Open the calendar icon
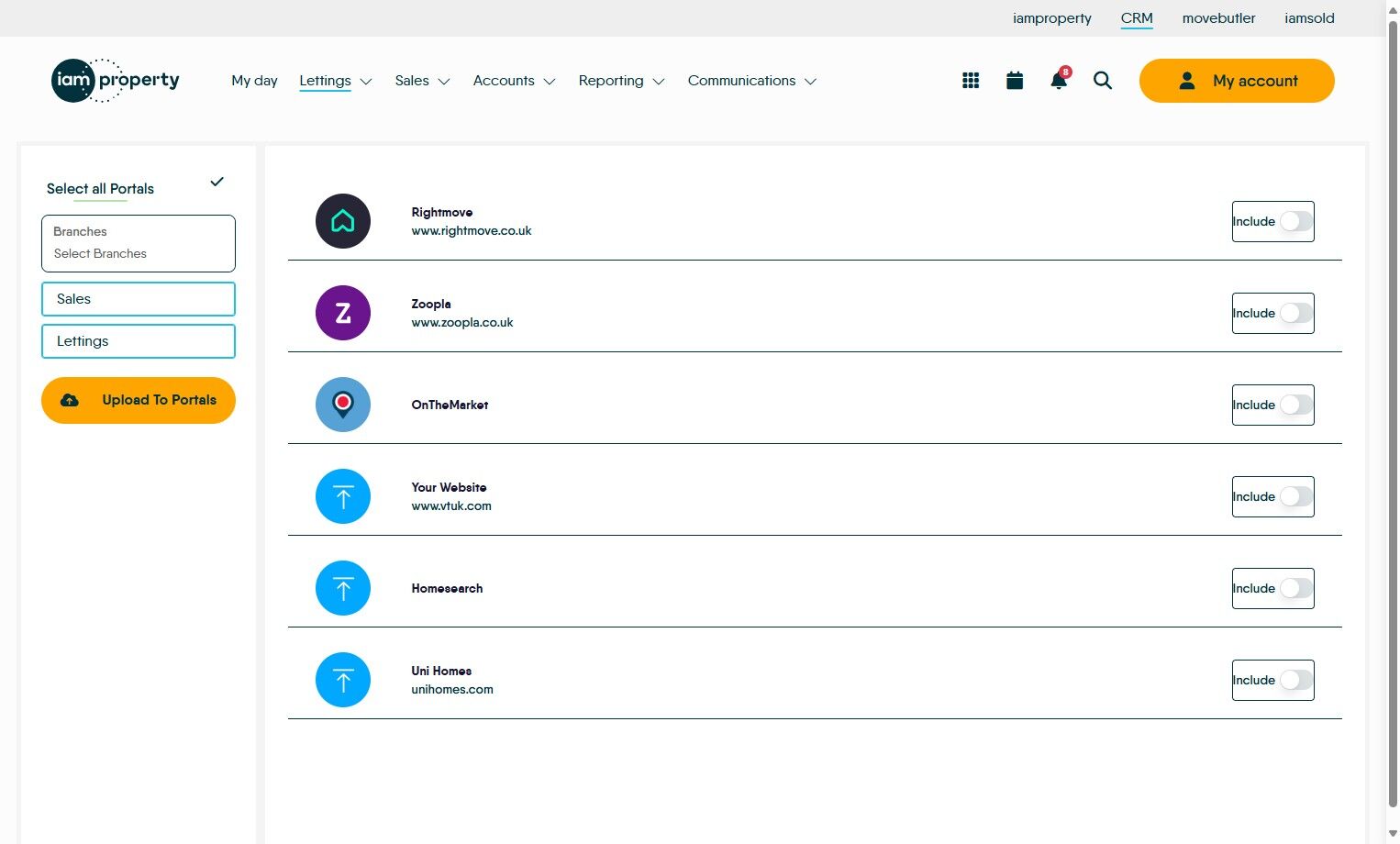Viewport: 1400px width, 844px height. 1015,81
